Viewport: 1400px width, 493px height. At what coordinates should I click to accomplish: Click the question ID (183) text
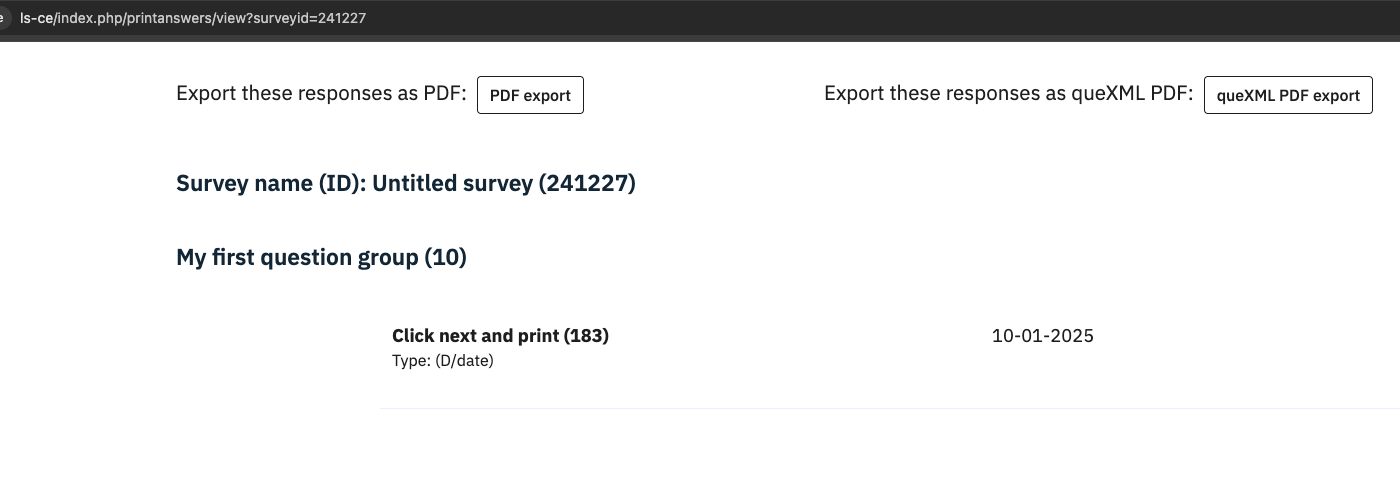pos(586,336)
